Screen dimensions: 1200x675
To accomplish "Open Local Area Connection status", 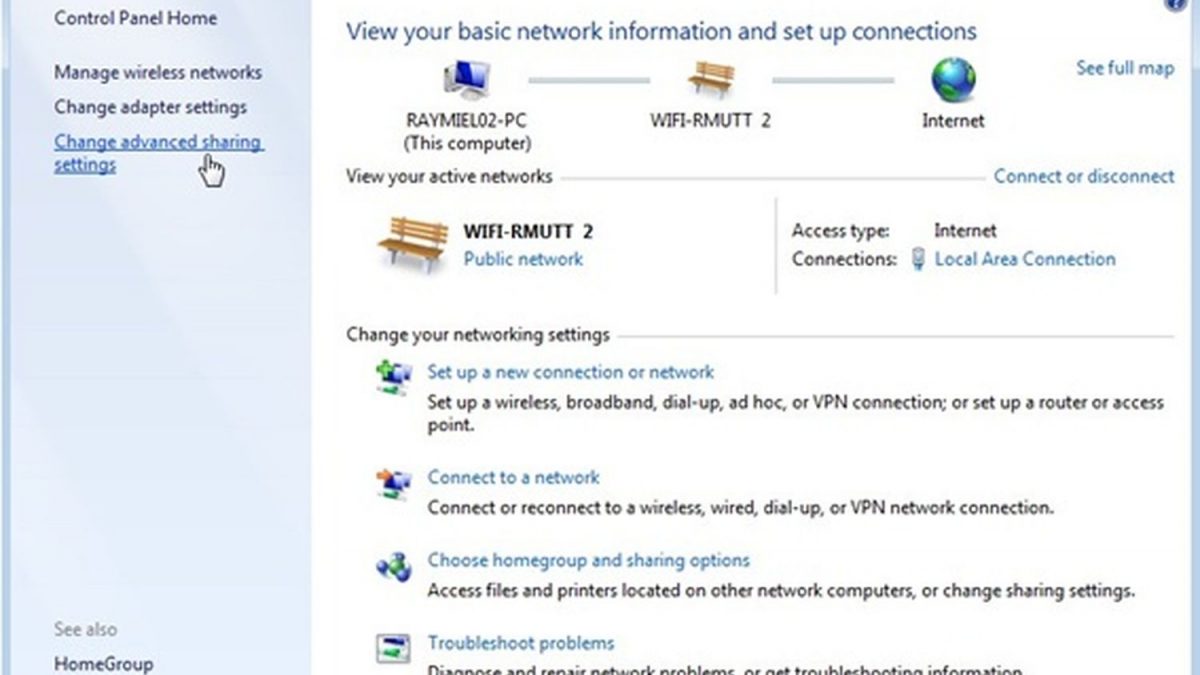I will click(x=1025, y=259).
